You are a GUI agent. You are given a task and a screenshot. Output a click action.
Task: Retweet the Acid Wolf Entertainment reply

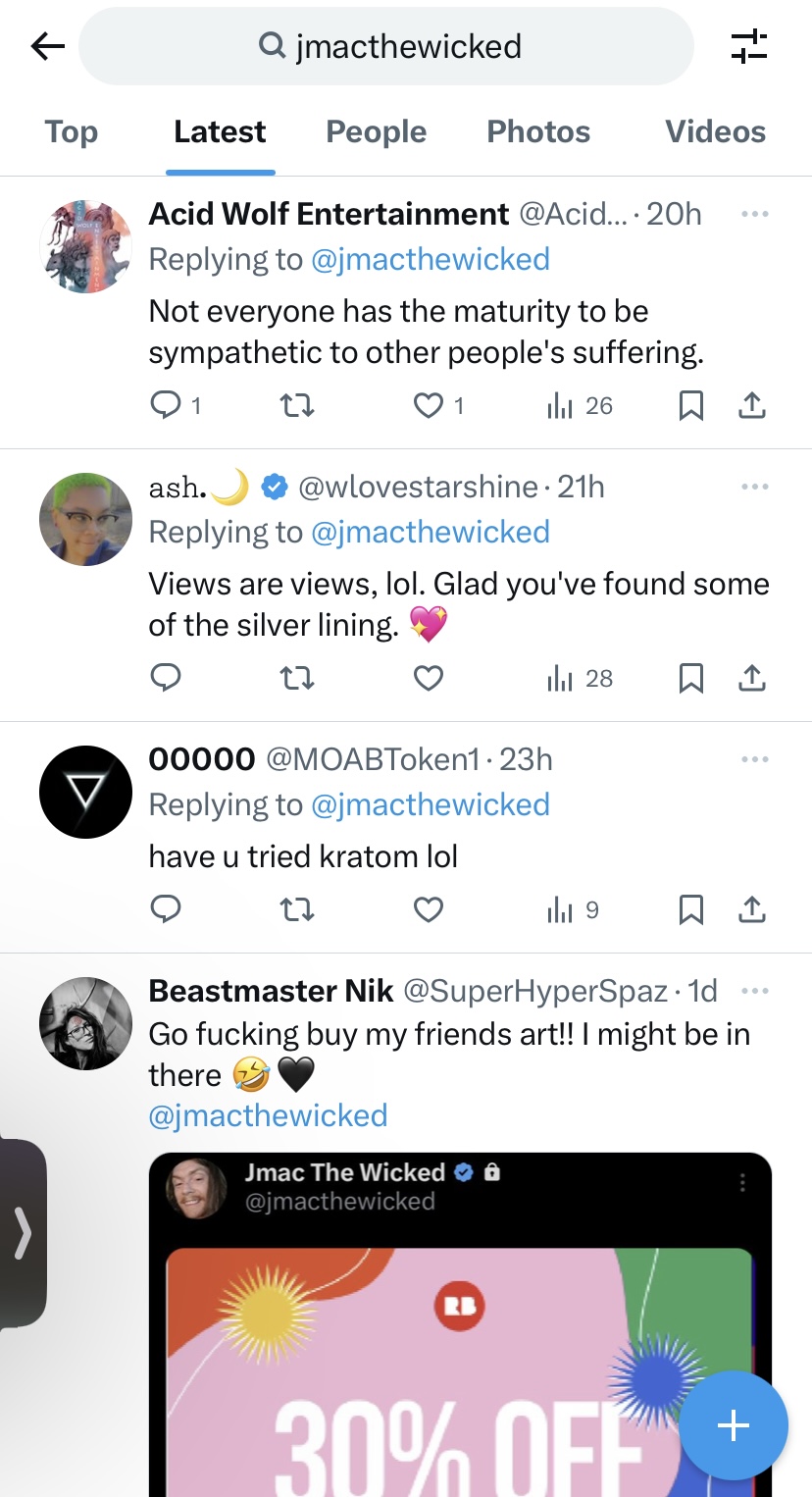coord(297,405)
